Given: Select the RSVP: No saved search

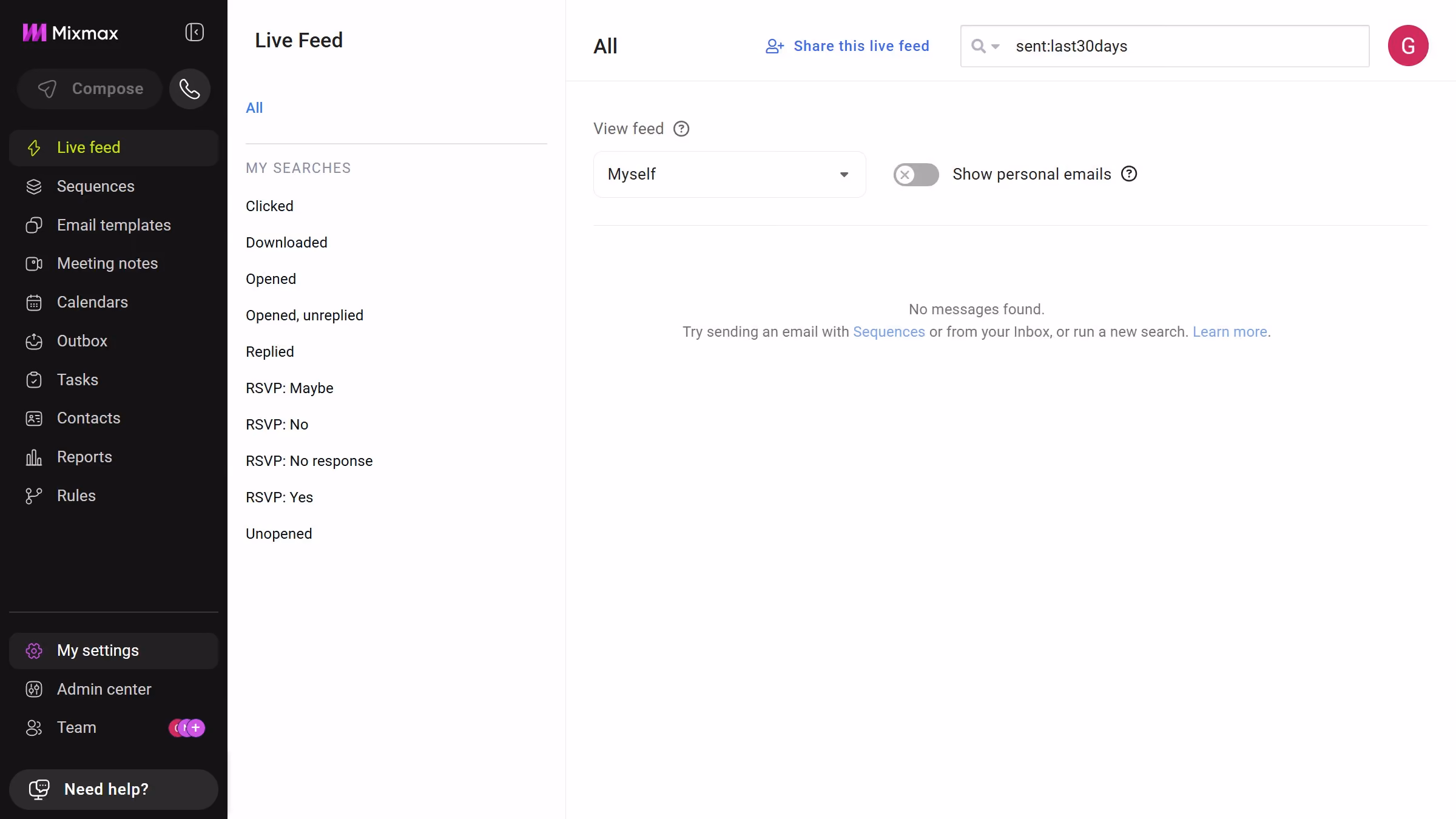Looking at the screenshot, I should [x=277, y=425].
